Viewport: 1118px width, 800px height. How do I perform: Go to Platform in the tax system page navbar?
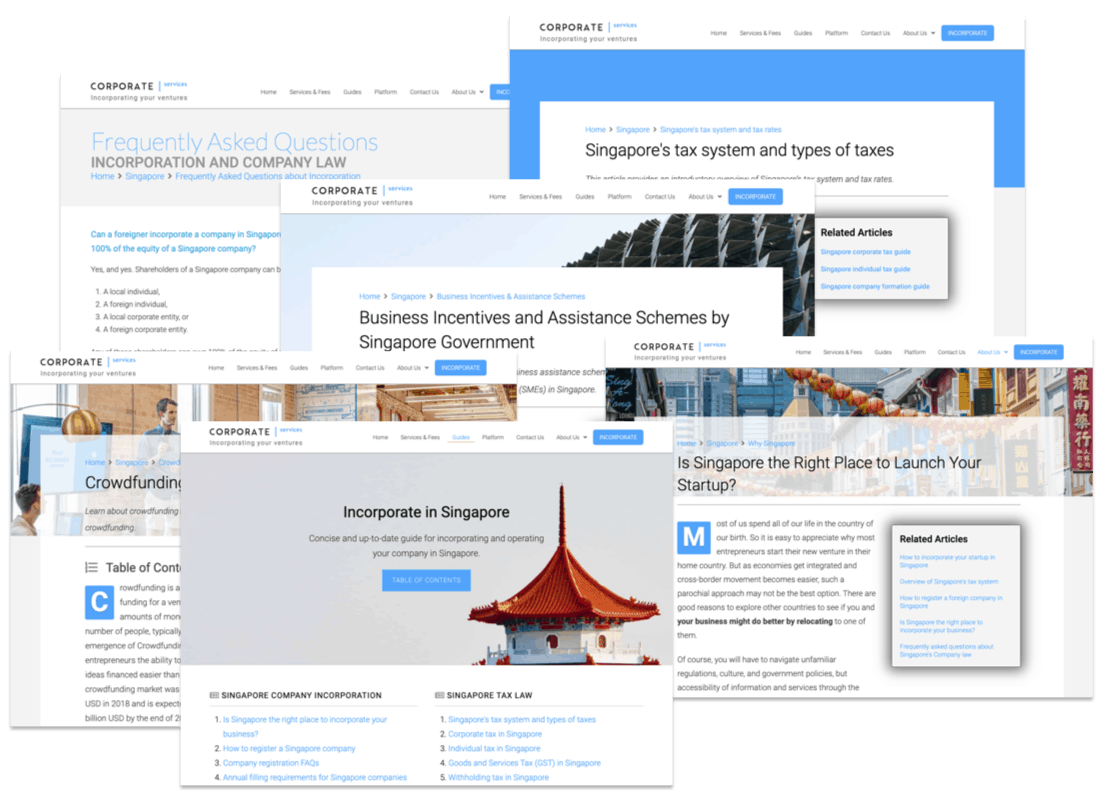coord(836,33)
